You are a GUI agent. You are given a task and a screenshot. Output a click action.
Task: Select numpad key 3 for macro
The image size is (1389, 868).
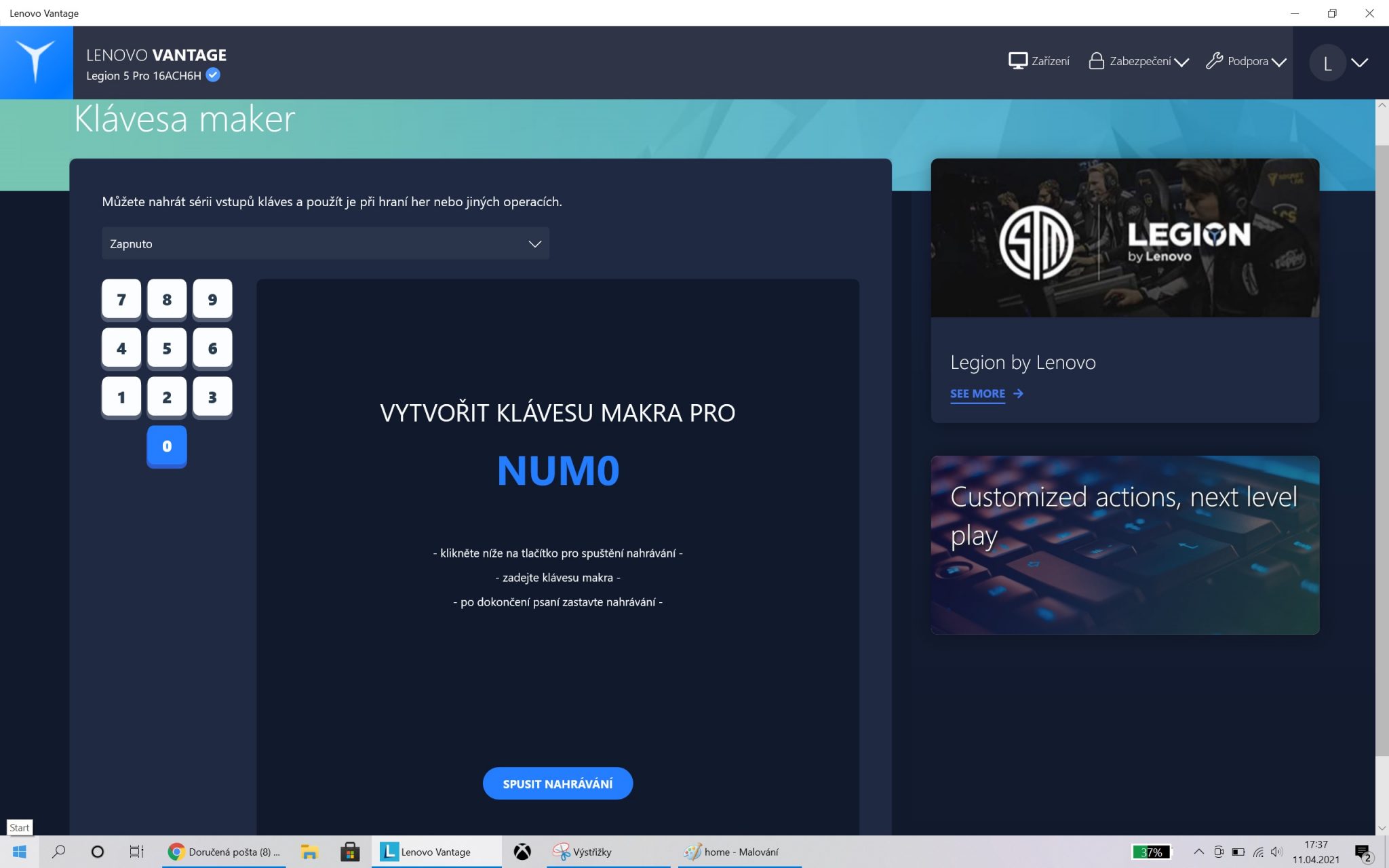[212, 397]
